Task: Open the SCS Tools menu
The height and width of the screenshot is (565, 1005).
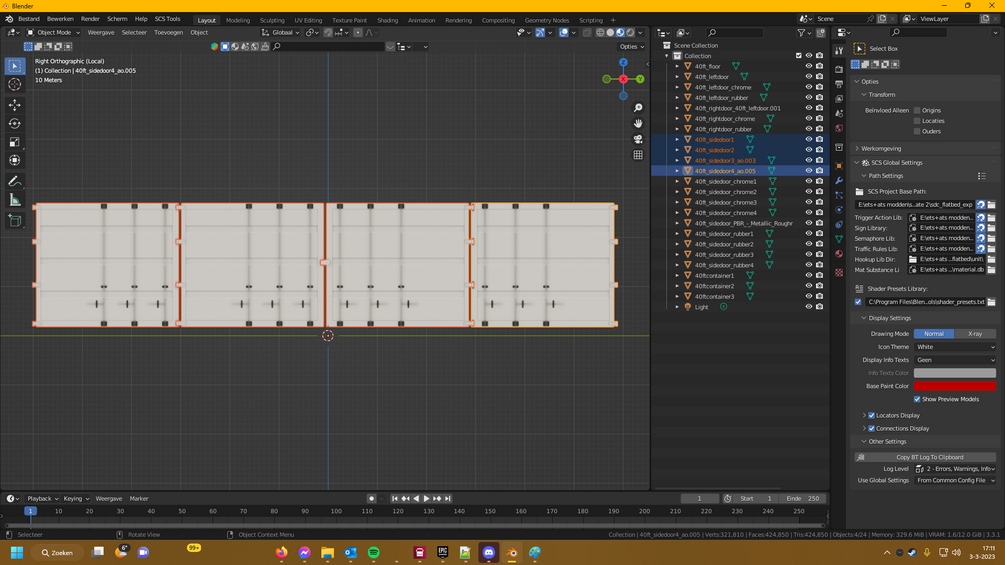Action: pyautogui.click(x=167, y=19)
